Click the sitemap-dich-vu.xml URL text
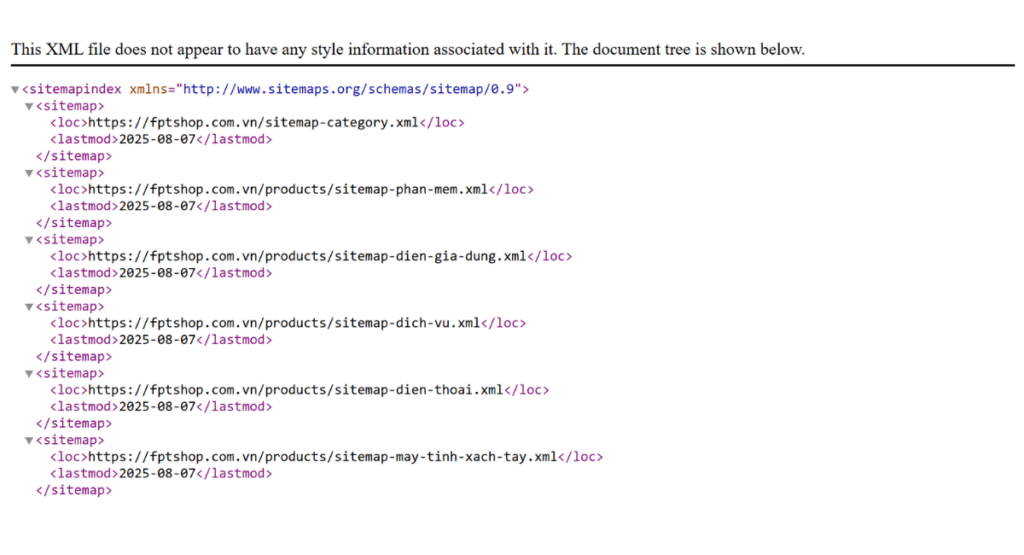Image resolution: width=1024 pixels, height=555 pixels. (284, 323)
